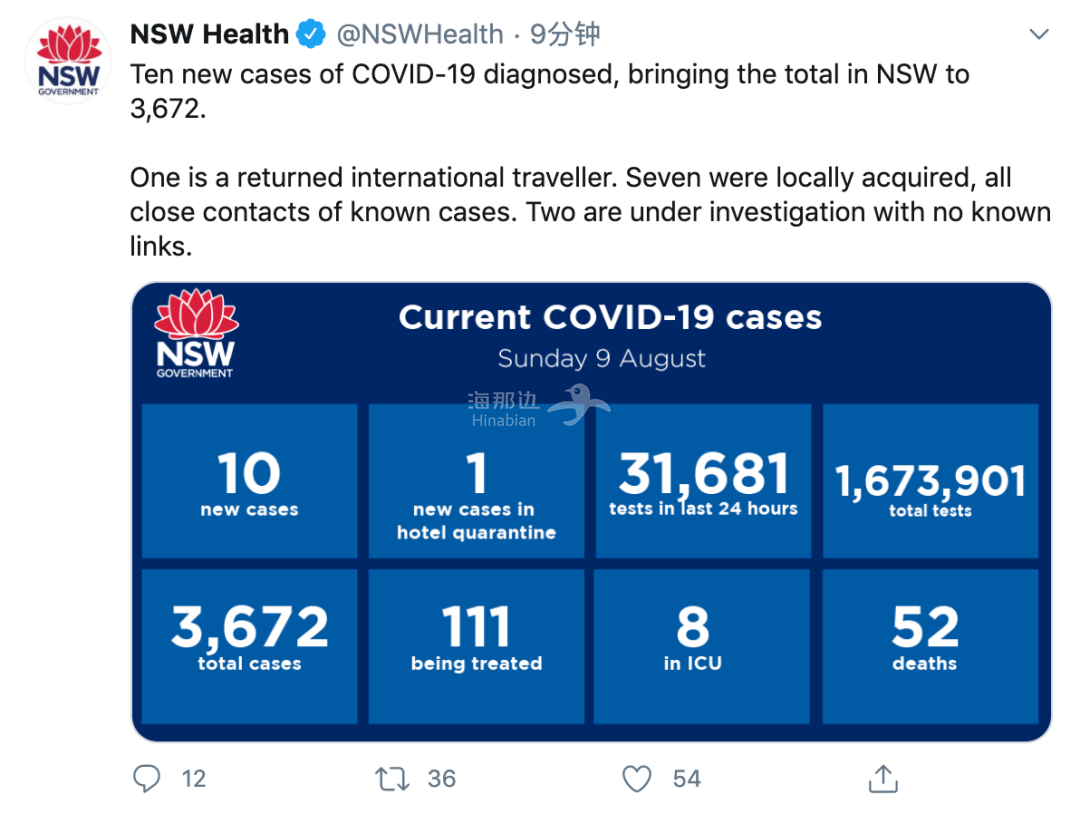Click the retweet arrows icon

392,779
